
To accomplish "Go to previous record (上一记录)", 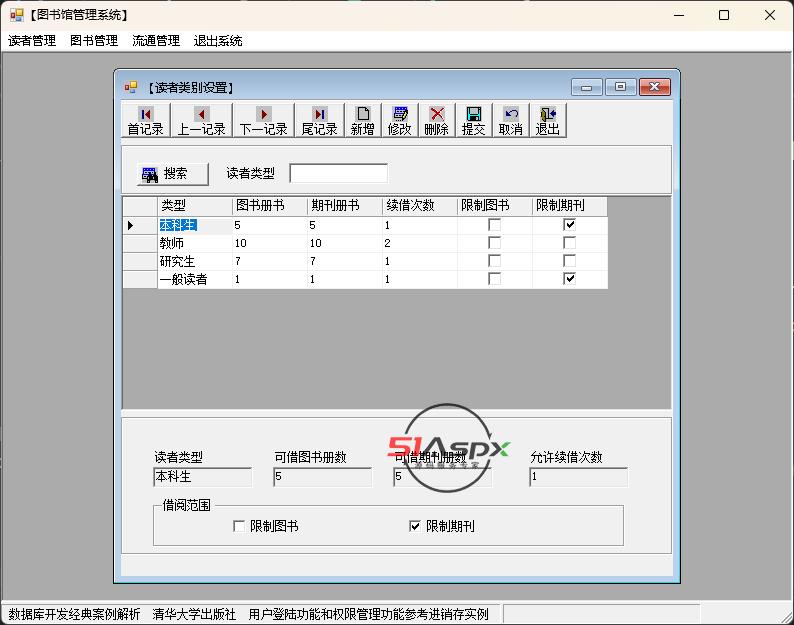I will tap(202, 121).
